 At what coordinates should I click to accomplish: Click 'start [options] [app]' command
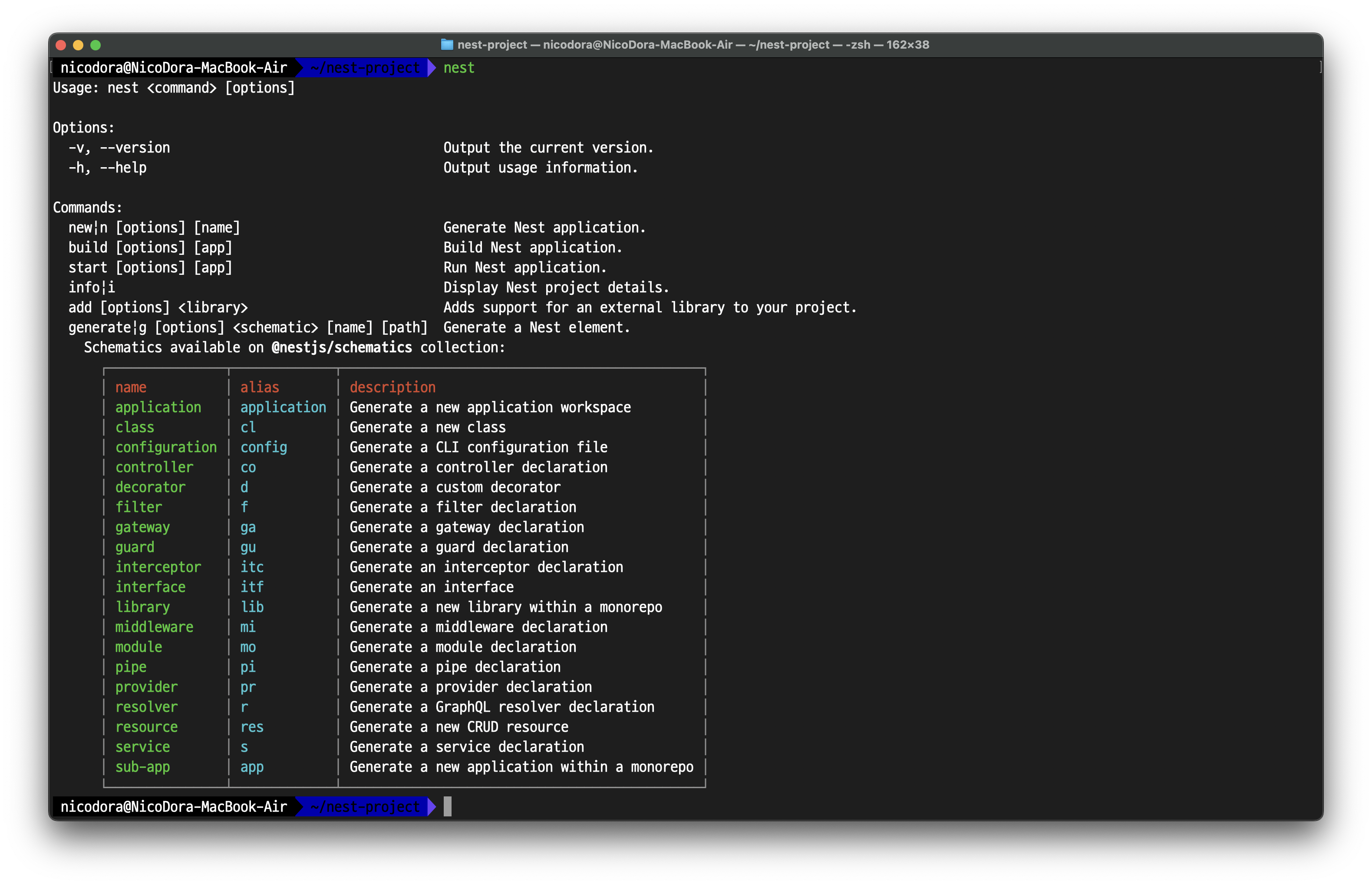(x=151, y=268)
